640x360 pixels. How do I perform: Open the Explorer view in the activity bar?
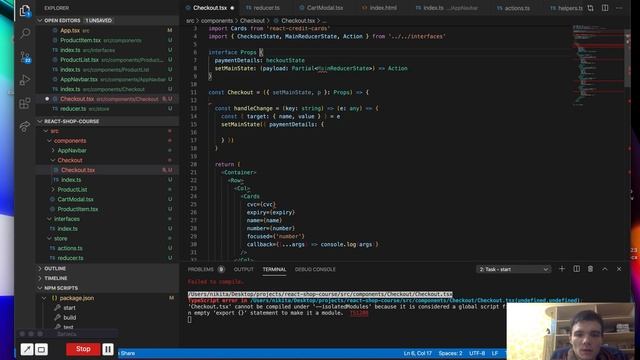pos(25,10)
